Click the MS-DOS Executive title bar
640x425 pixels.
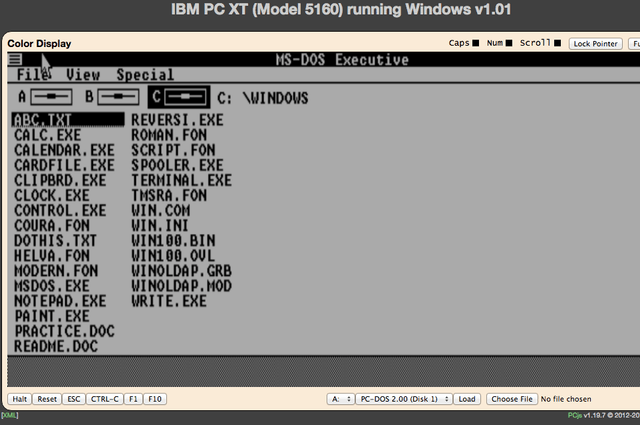(x=342, y=60)
